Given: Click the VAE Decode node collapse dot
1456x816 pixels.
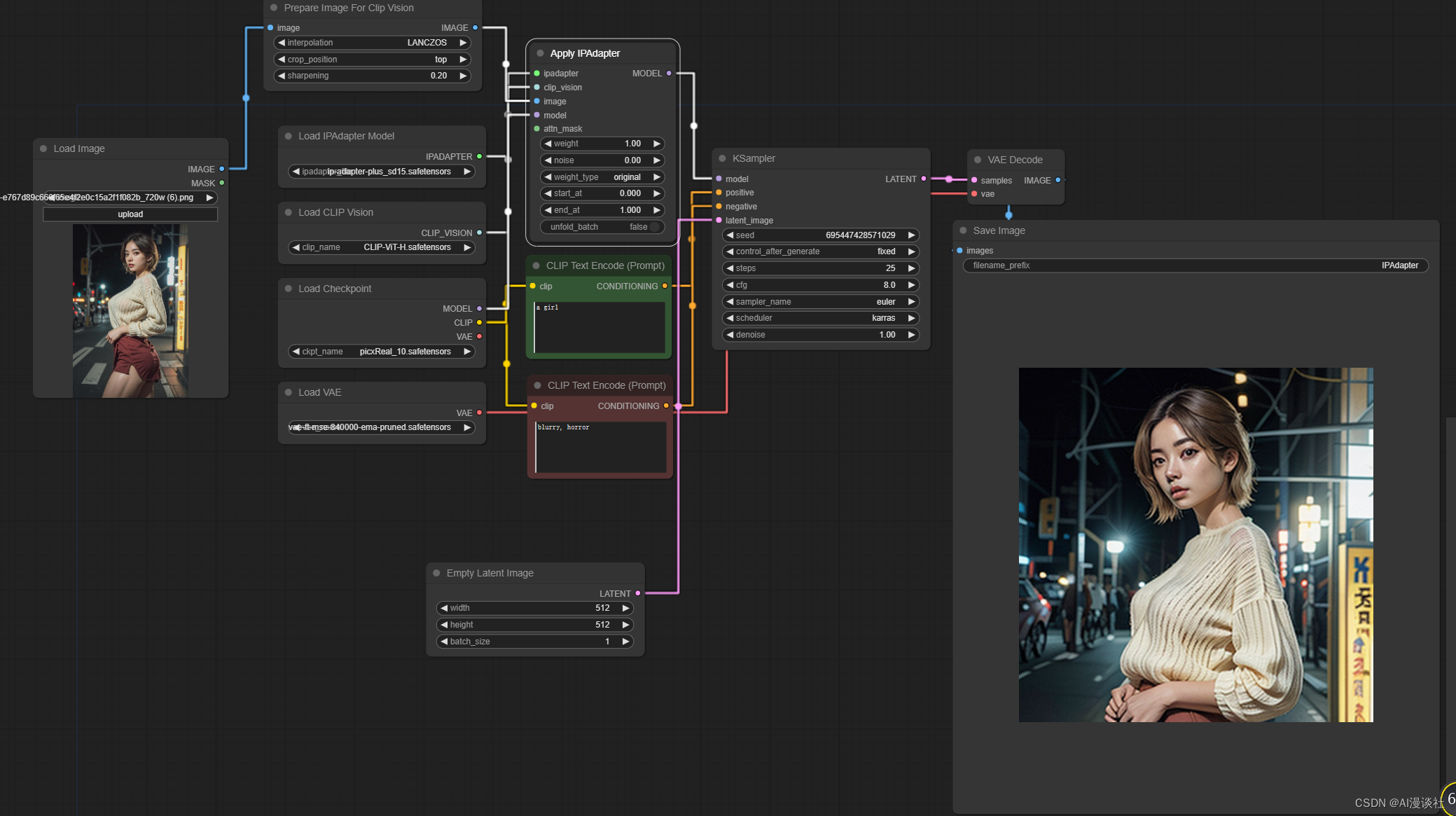Looking at the screenshot, I should (x=978, y=160).
